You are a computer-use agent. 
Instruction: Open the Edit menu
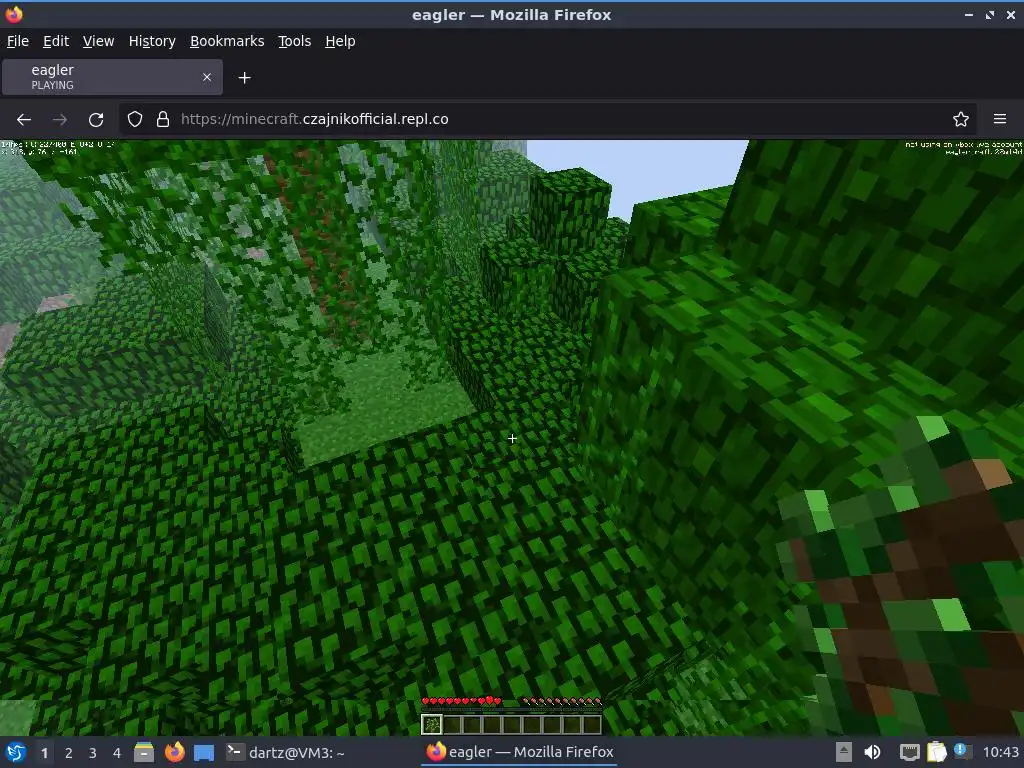56,41
